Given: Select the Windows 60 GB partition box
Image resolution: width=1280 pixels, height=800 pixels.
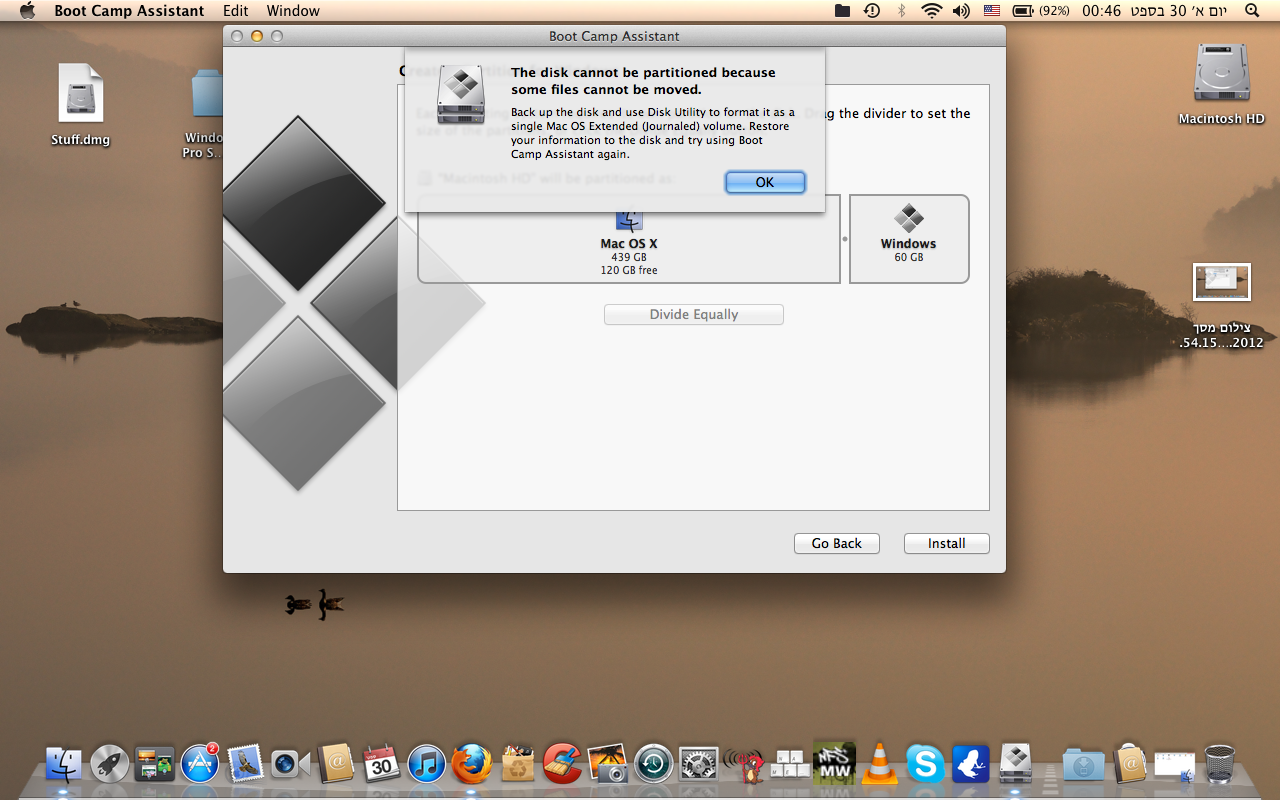Looking at the screenshot, I should tap(909, 239).
